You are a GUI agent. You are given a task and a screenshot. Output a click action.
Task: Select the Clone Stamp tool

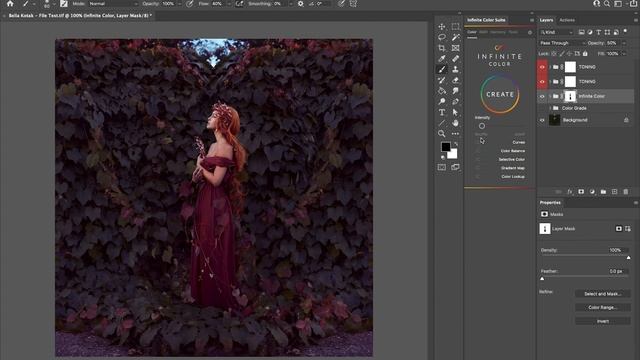pyautogui.click(x=456, y=69)
